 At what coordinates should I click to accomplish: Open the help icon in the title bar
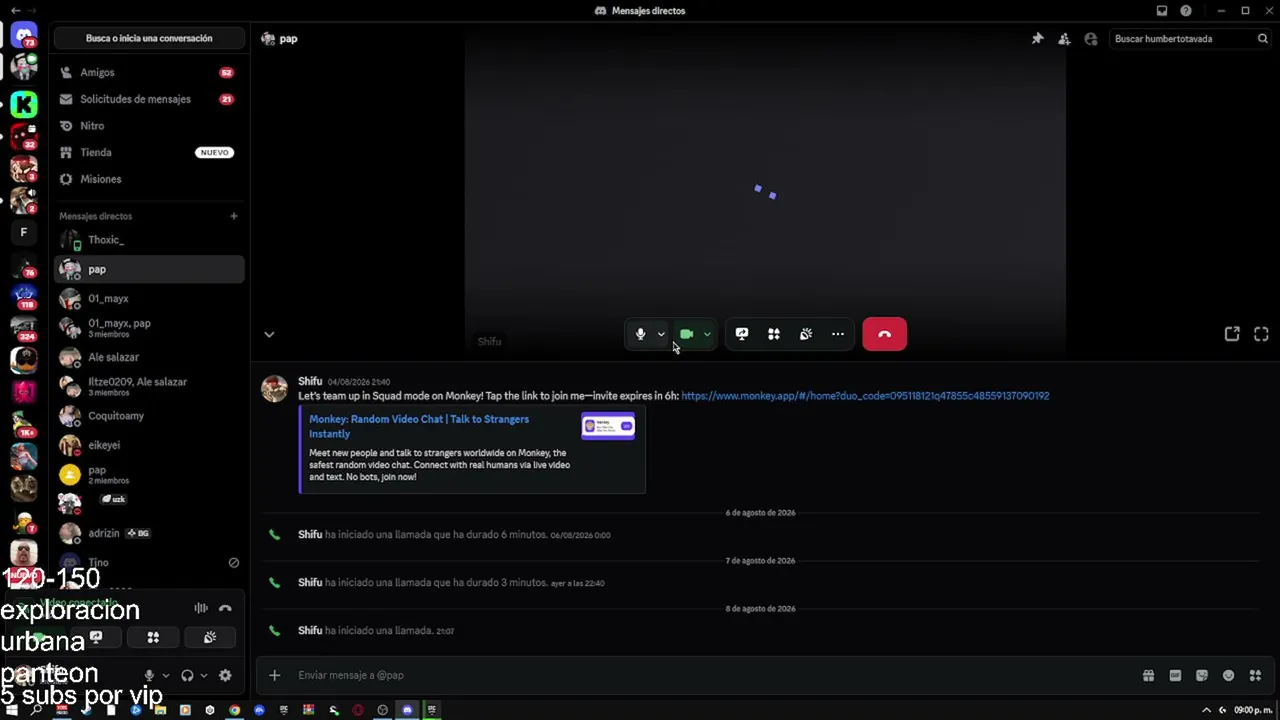point(1186,11)
